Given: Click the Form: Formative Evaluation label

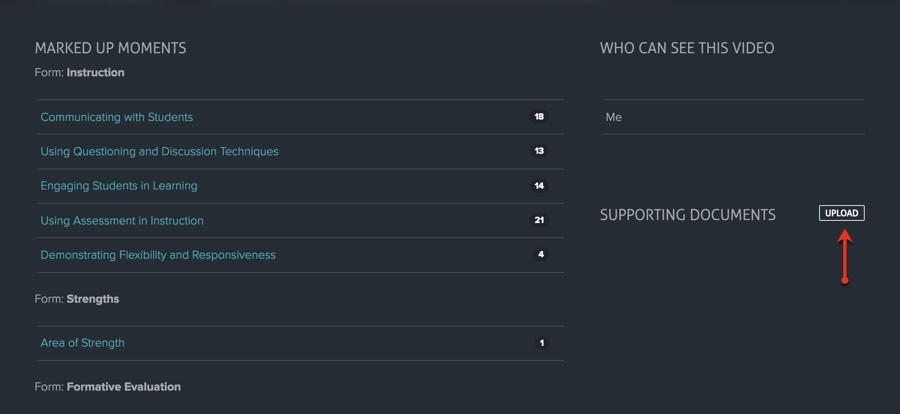Looking at the screenshot, I should [107, 386].
